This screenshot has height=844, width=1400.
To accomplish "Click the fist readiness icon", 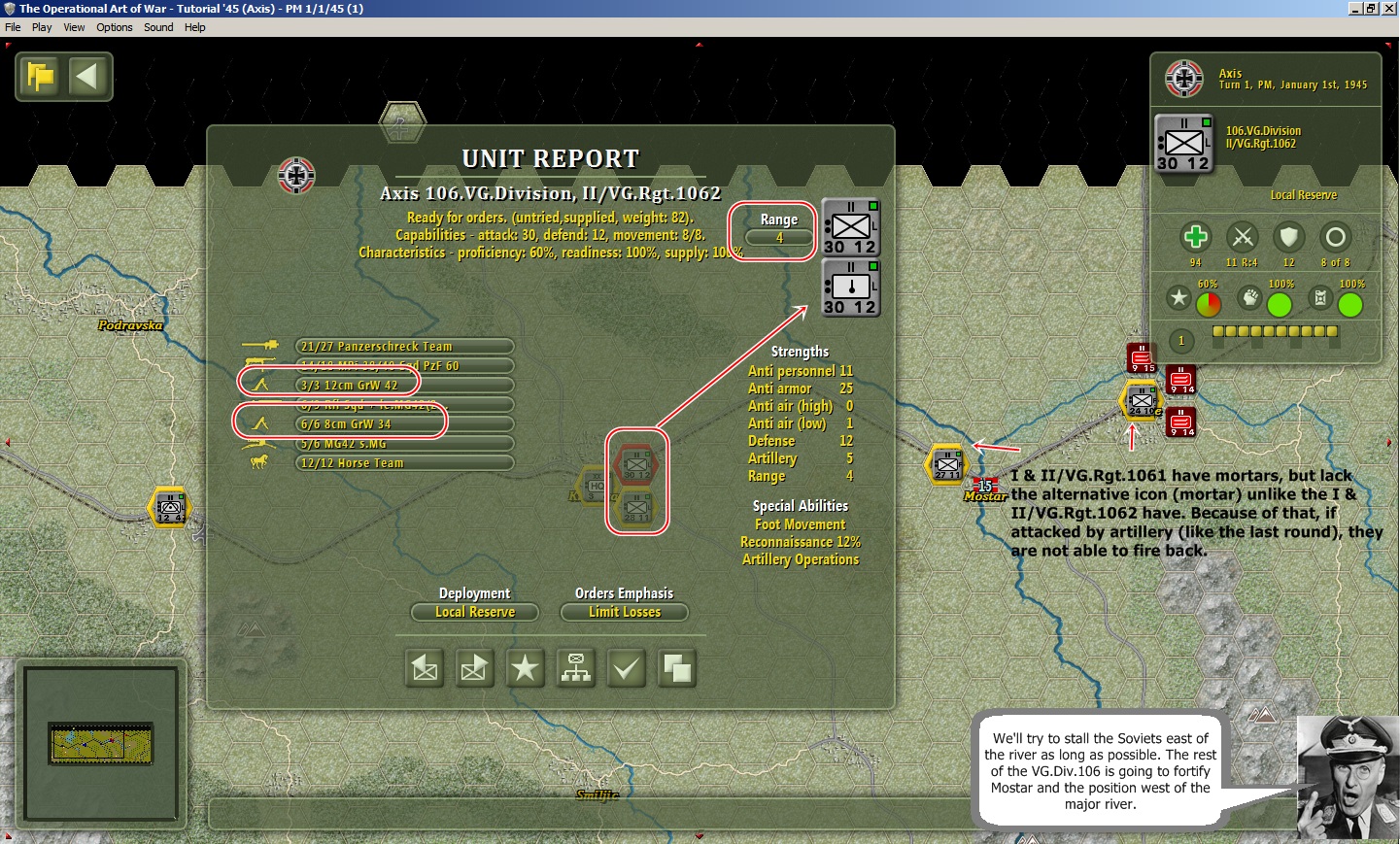I will [x=1250, y=298].
